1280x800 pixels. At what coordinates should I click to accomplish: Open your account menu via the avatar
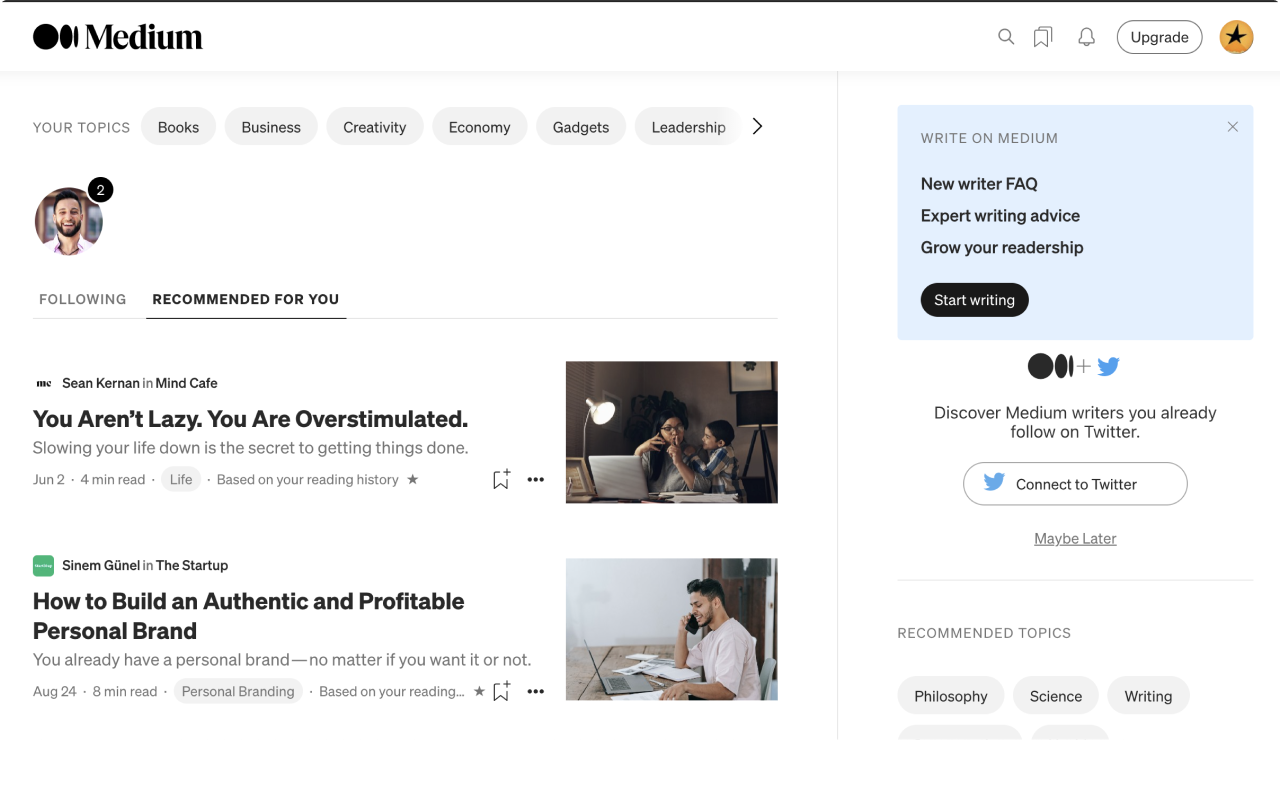1236,37
